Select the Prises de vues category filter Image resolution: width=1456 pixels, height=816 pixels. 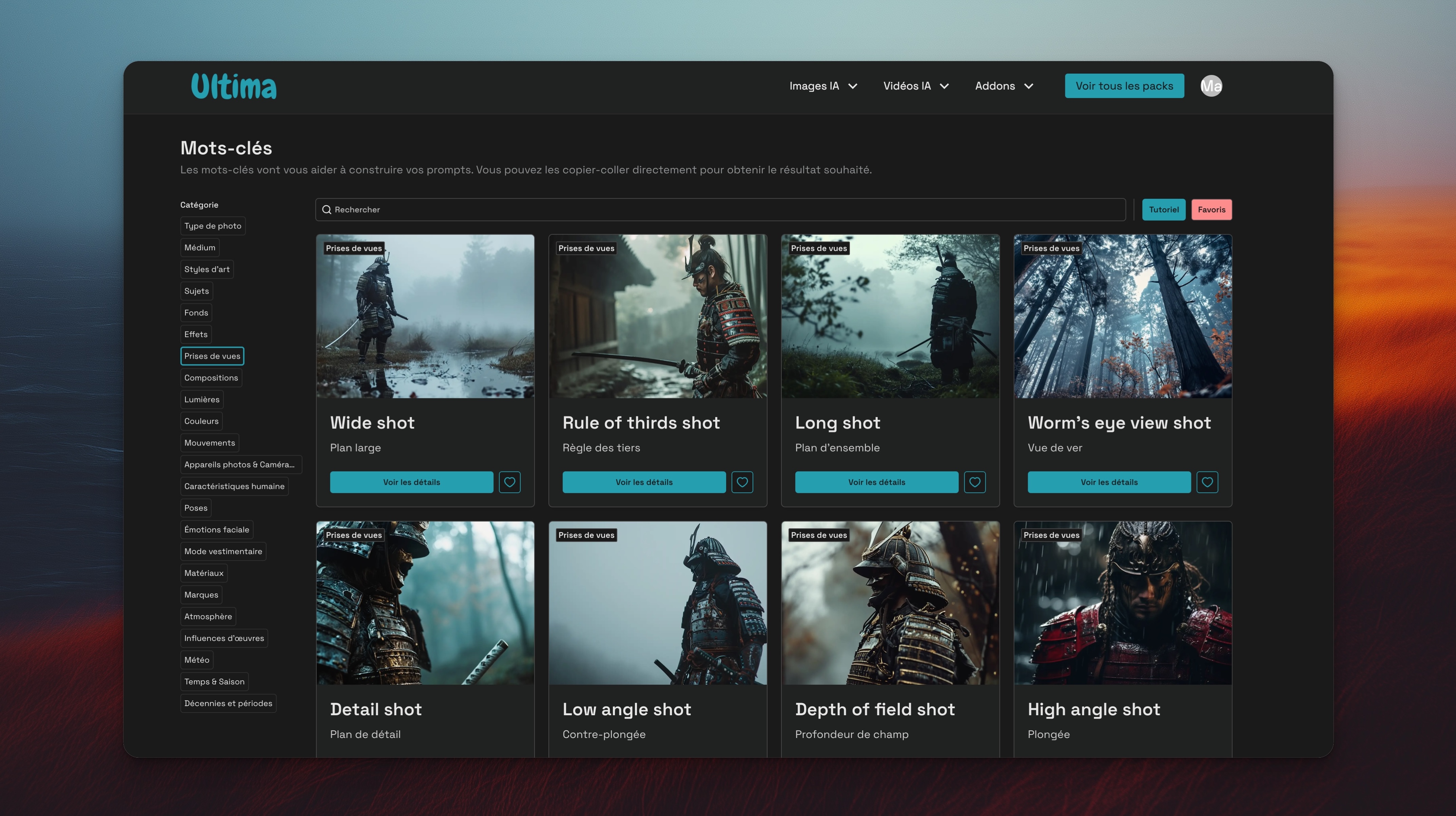(212, 356)
